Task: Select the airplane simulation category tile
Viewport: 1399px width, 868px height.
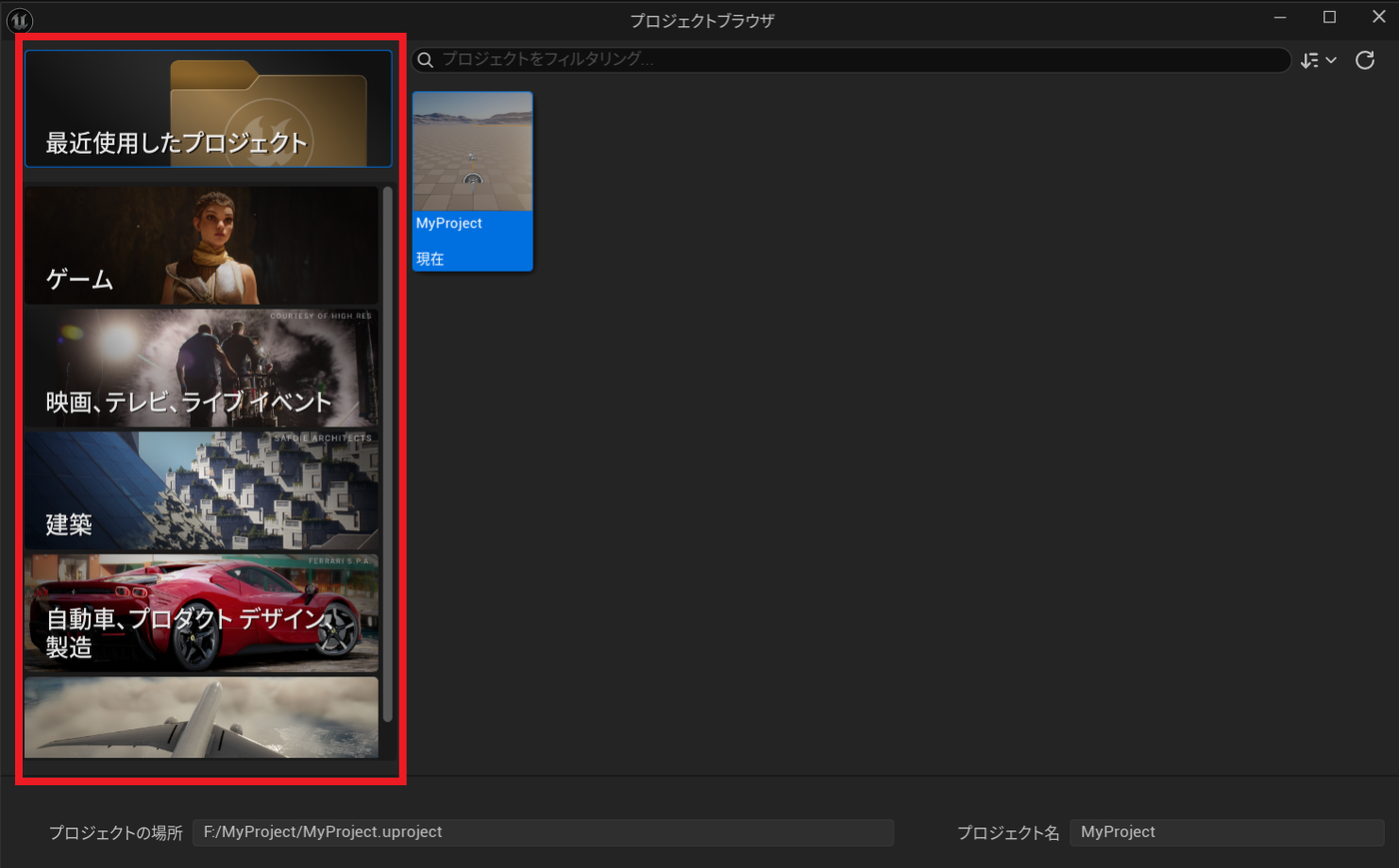Action: pyautogui.click(x=202, y=718)
